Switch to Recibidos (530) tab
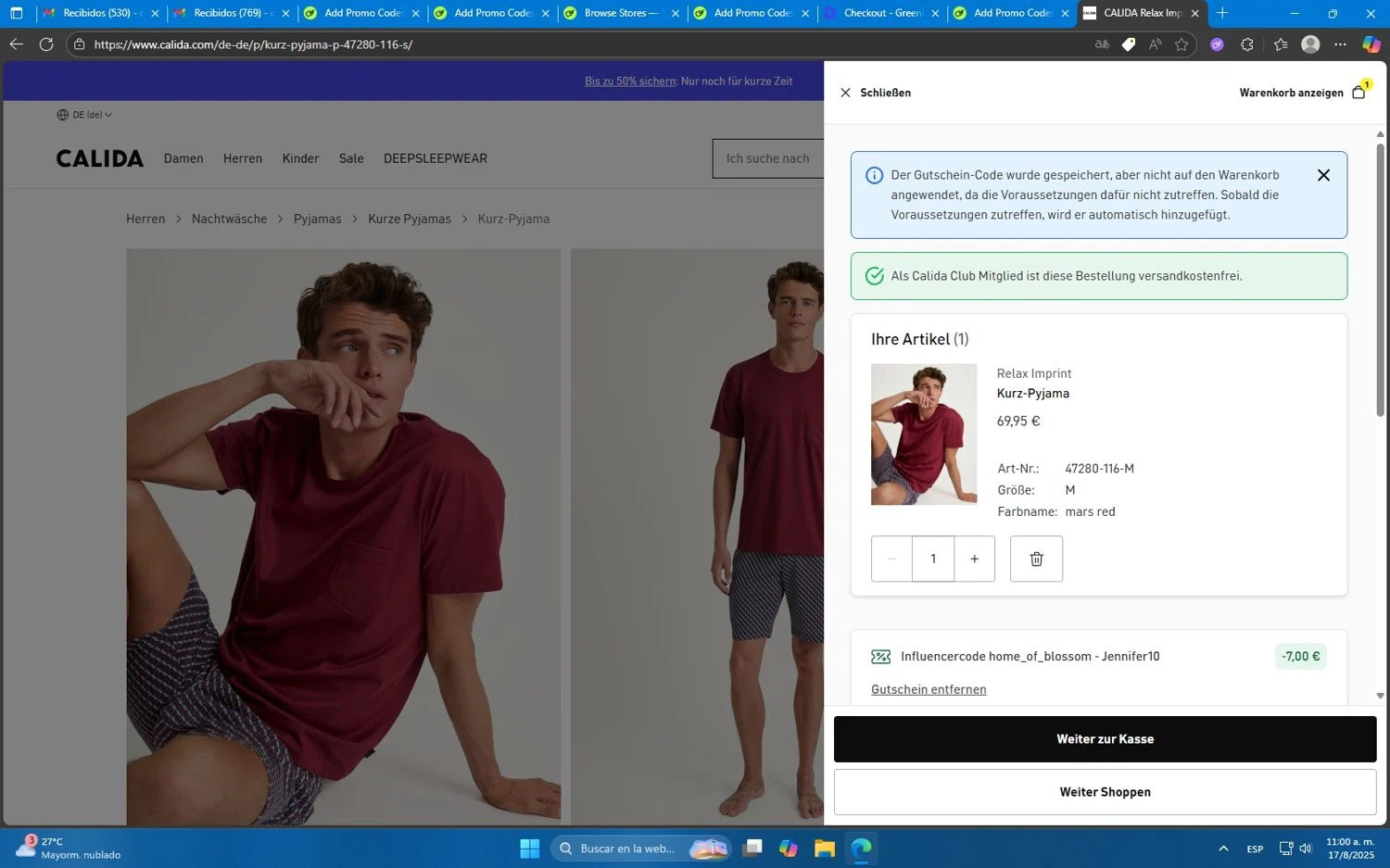The width and height of the screenshot is (1390, 868). (100, 13)
